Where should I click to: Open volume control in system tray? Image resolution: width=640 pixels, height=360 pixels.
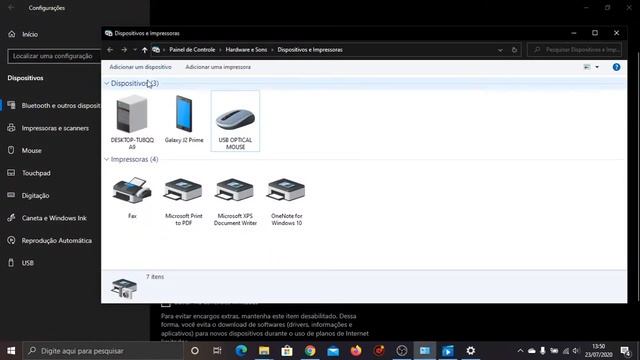[x=576, y=351]
